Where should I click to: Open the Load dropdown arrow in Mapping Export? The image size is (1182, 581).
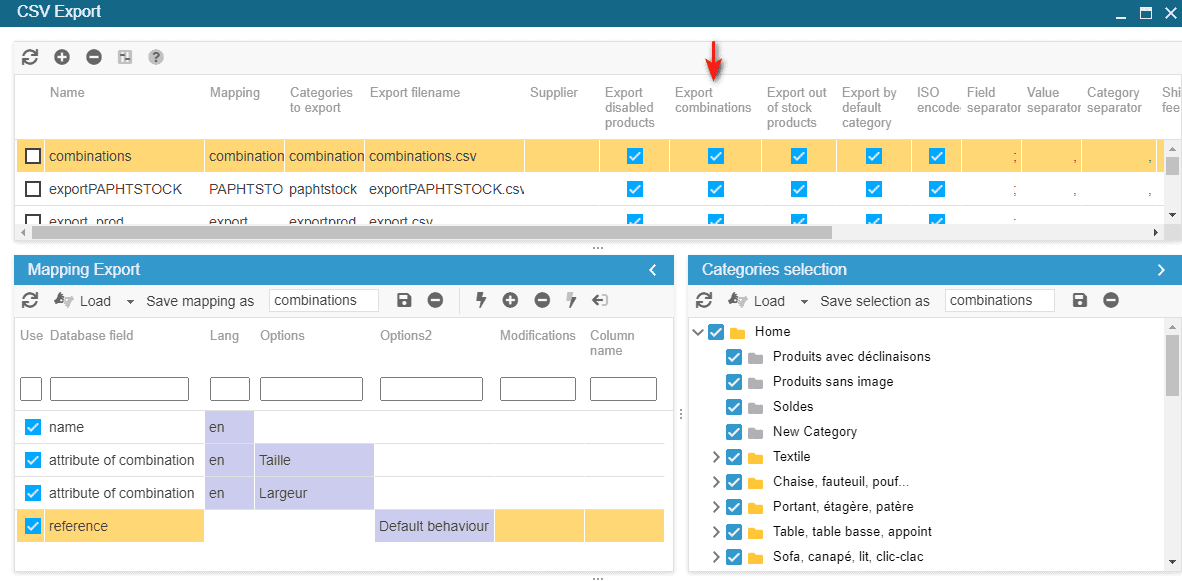coord(130,301)
